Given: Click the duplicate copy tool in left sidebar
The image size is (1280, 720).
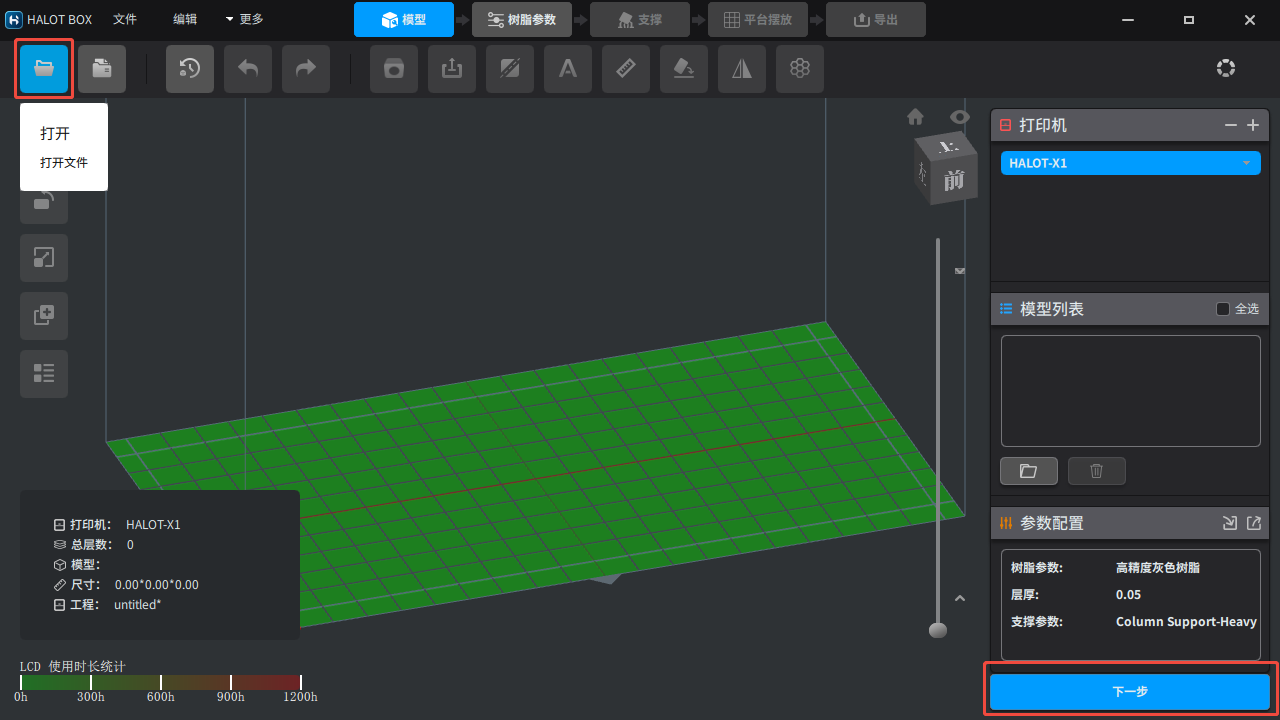Looking at the screenshot, I should click(x=44, y=316).
